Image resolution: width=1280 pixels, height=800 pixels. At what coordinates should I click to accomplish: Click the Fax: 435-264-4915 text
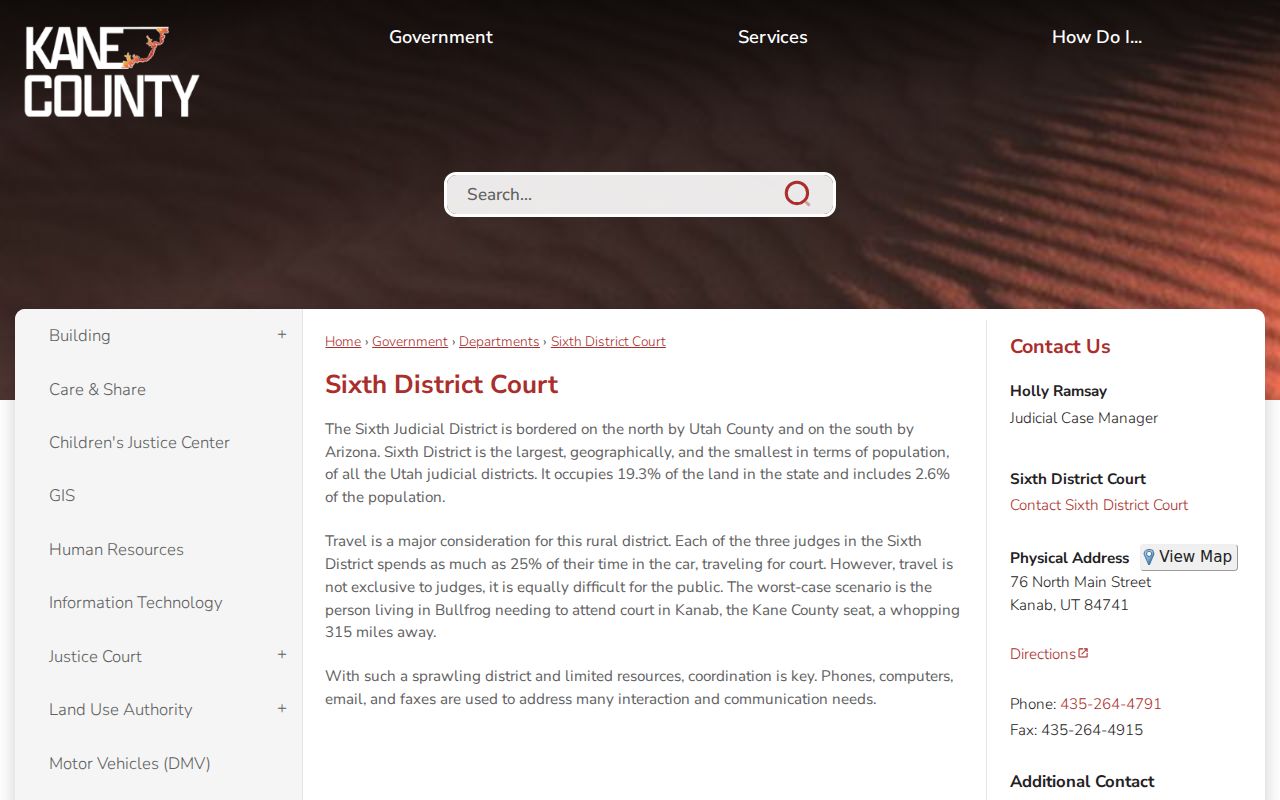point(1076,730)
